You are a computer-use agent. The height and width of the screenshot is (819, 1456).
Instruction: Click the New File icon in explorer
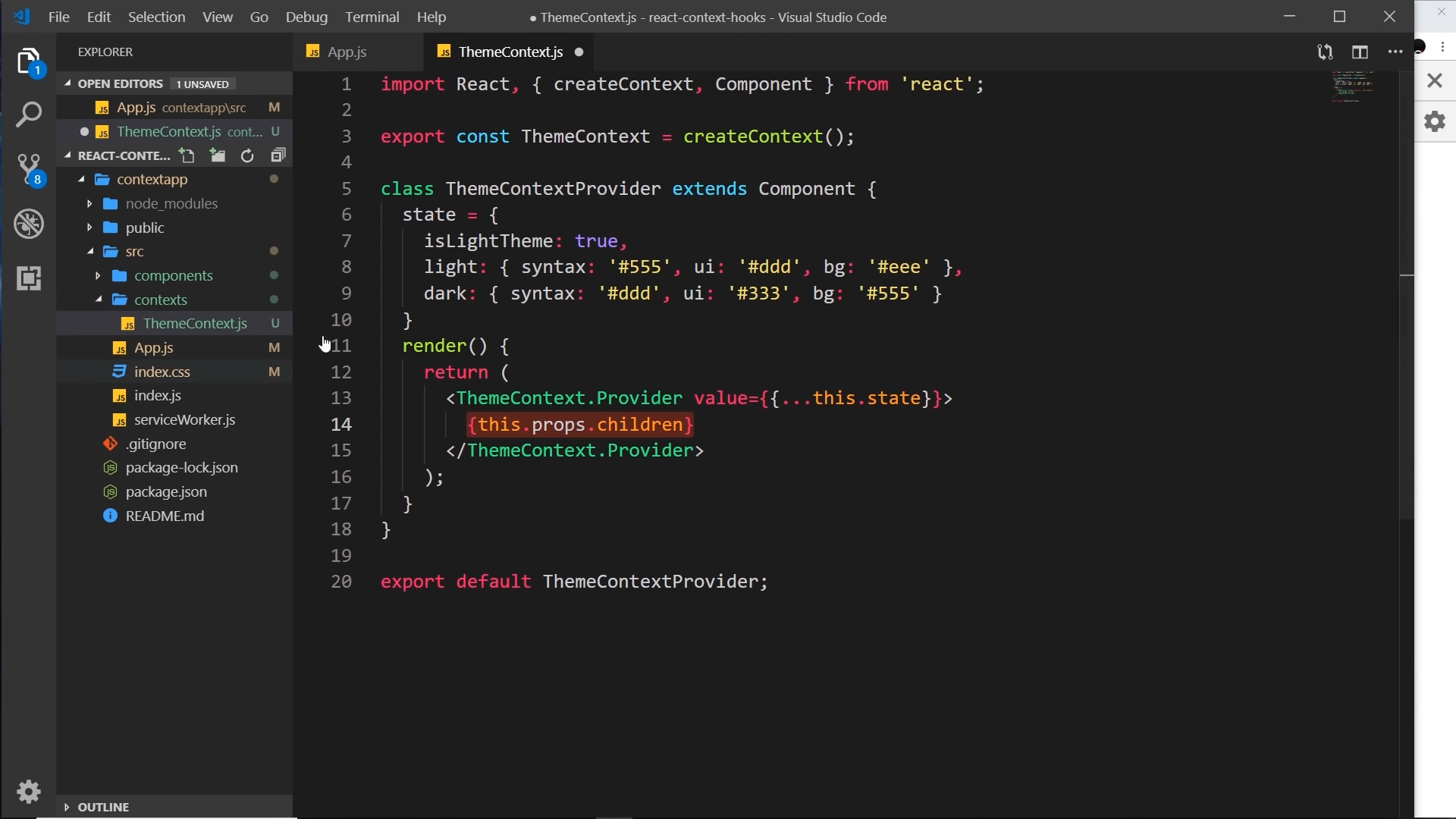click(x=187, y=155)
